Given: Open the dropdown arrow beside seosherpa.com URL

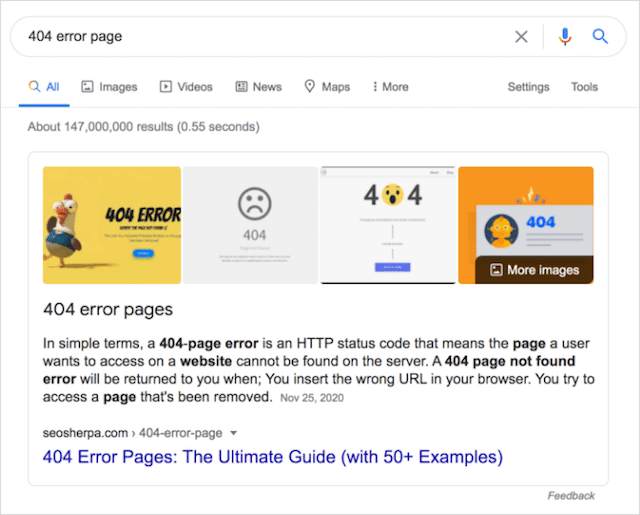Looking at the screenshot, I should pyautogui.click(x=233, y=433).
